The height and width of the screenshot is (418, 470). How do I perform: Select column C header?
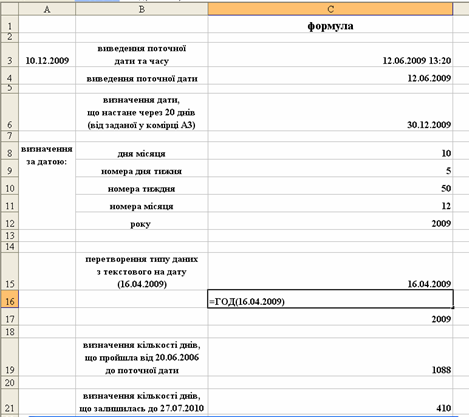(330, 9)
